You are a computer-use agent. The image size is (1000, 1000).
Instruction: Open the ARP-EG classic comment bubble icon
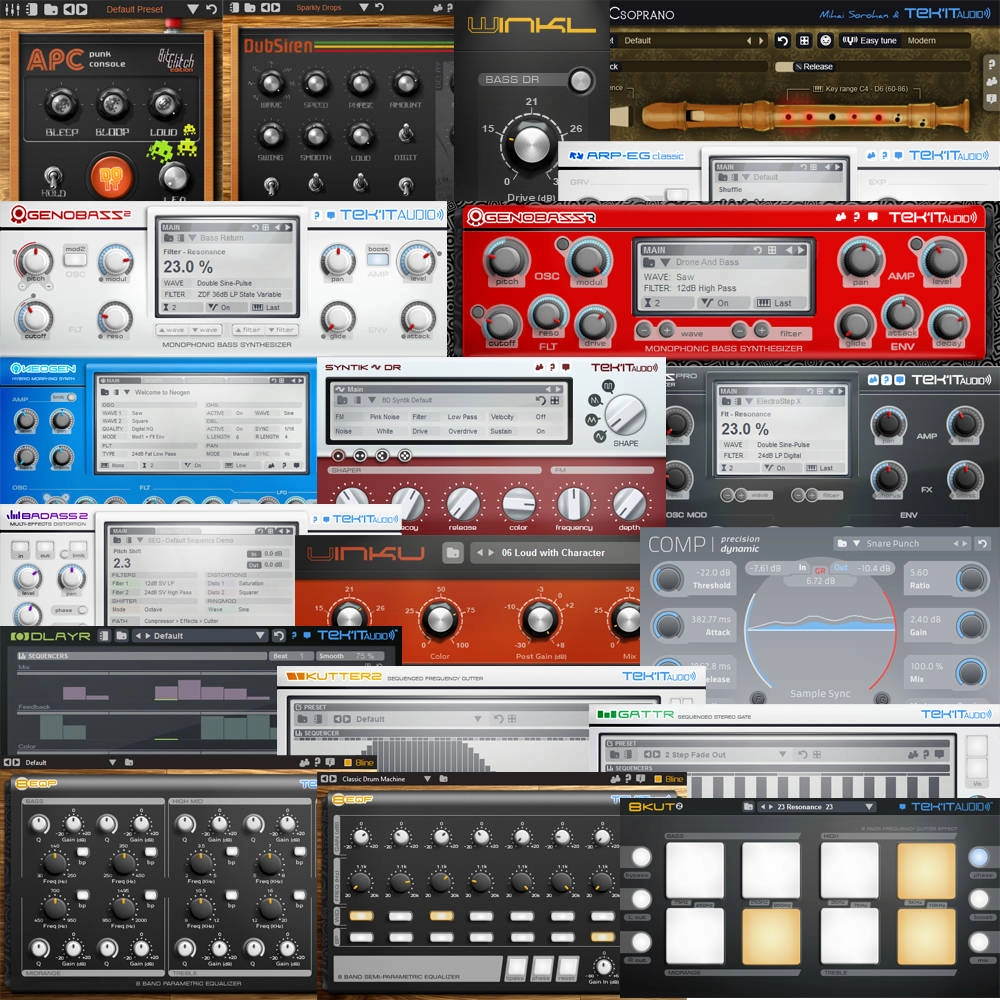898,155
